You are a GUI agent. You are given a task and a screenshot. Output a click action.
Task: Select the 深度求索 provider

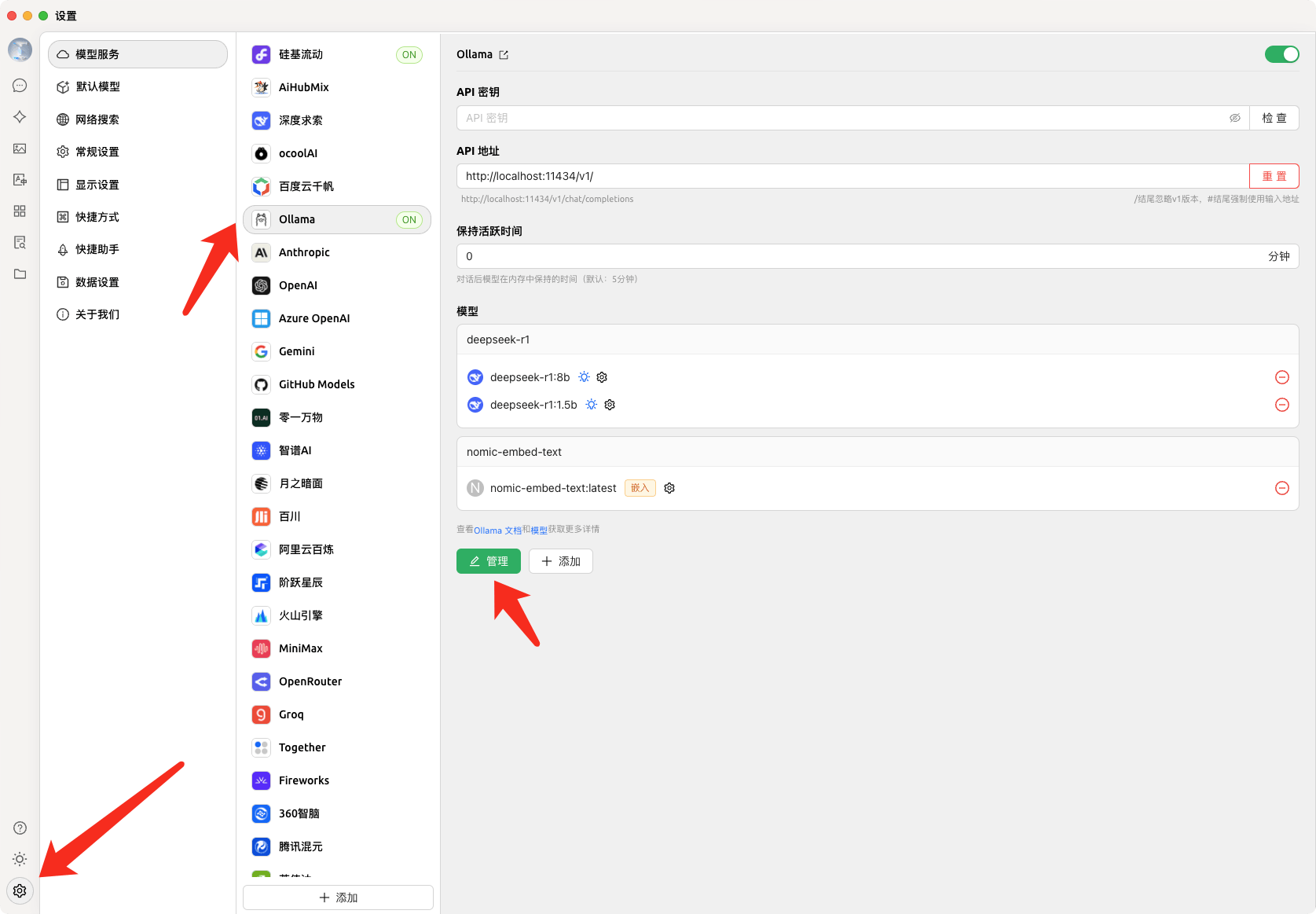point(337,120)
